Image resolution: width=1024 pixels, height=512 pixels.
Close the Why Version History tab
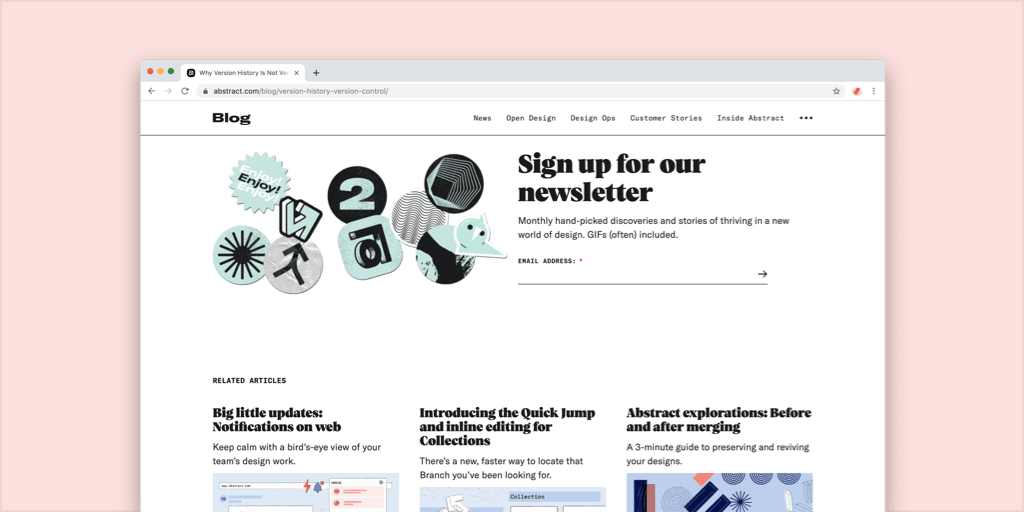(x=296, y=73)
